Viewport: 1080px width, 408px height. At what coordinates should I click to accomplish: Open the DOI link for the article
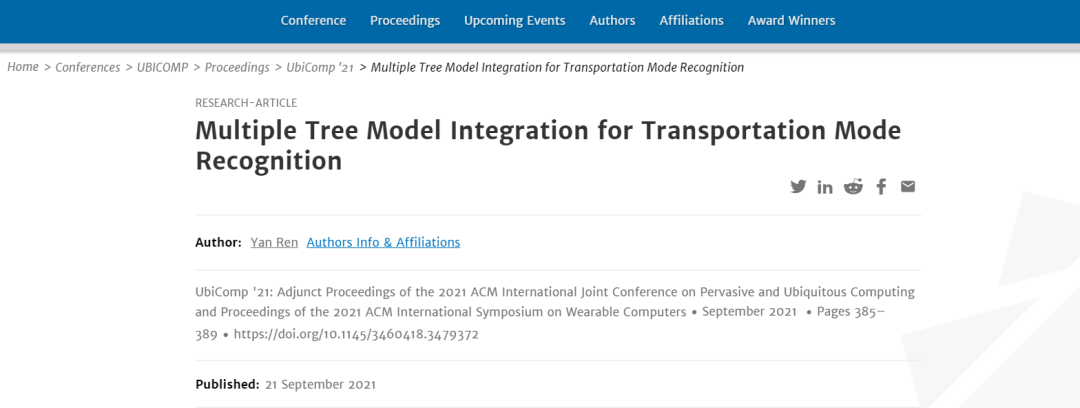tap(356, 334)
